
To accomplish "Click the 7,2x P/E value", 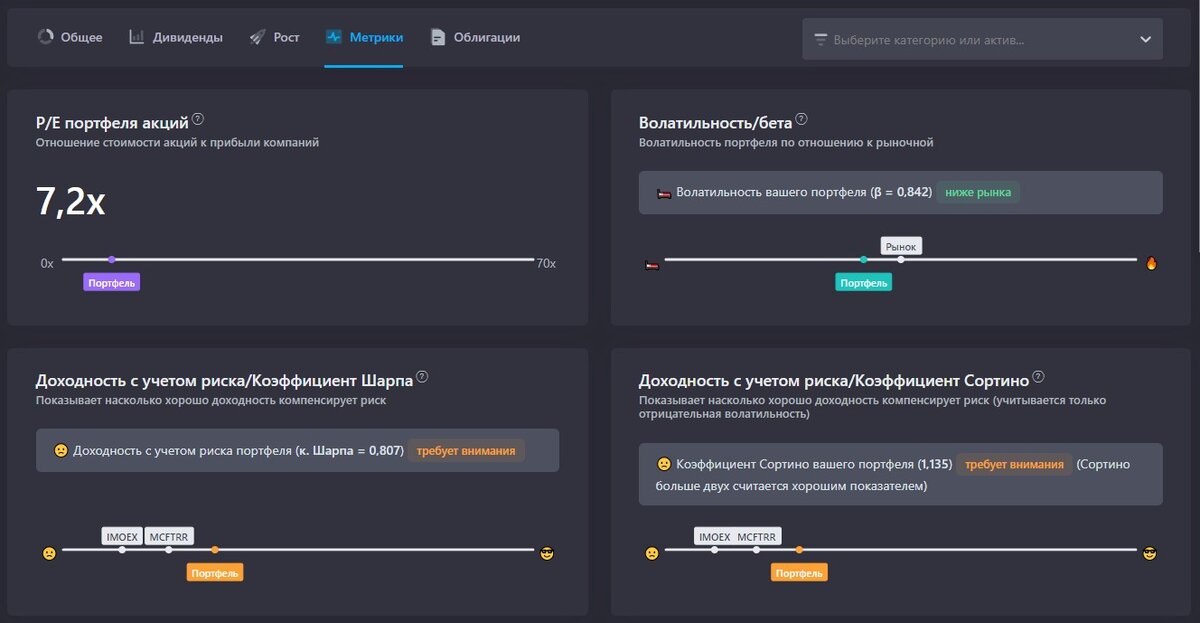I will click(71, 203).
